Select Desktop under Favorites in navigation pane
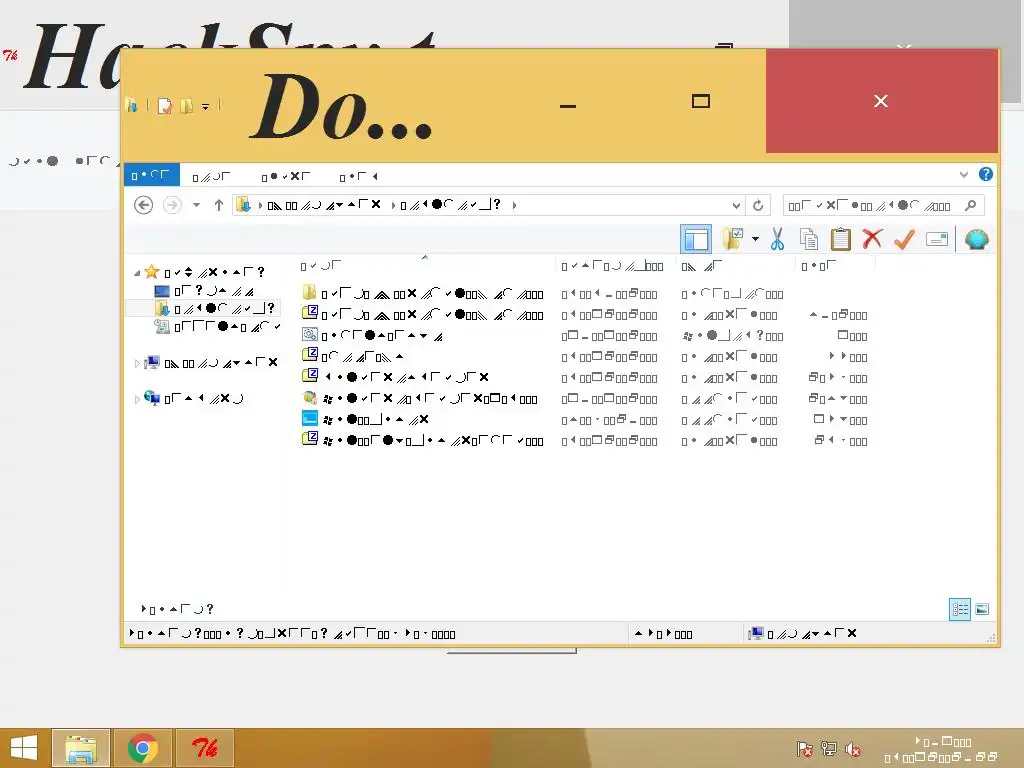This screenshot has height=768, width=1024. pyautogui.click(x=204, y=291)
